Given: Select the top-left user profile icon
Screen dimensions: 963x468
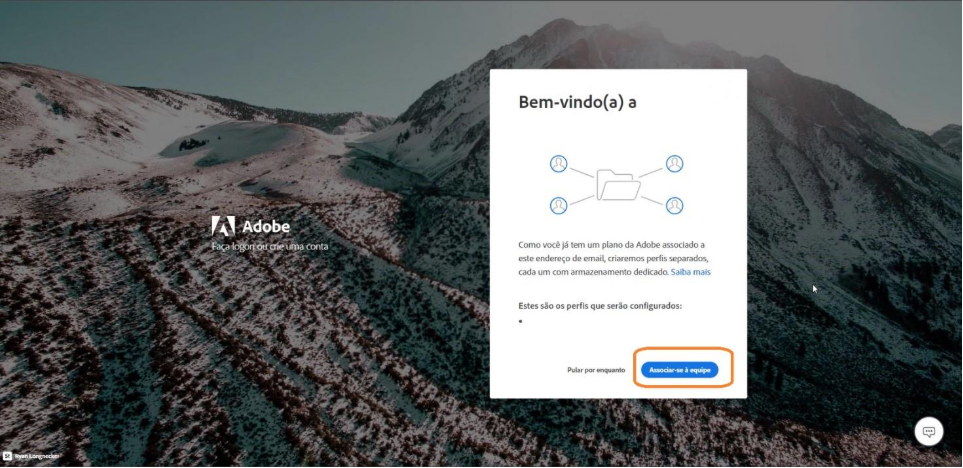Looking at the screenshot, I should click(558, 164).
